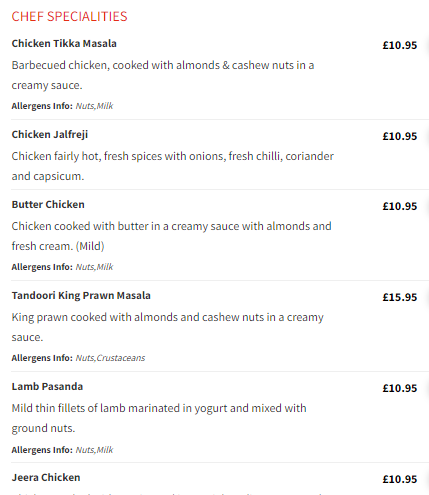Click the Jeera Chicken £10.95 price
Screen dimensions: 429x495
pyautogui.click(x=400, y=479)
